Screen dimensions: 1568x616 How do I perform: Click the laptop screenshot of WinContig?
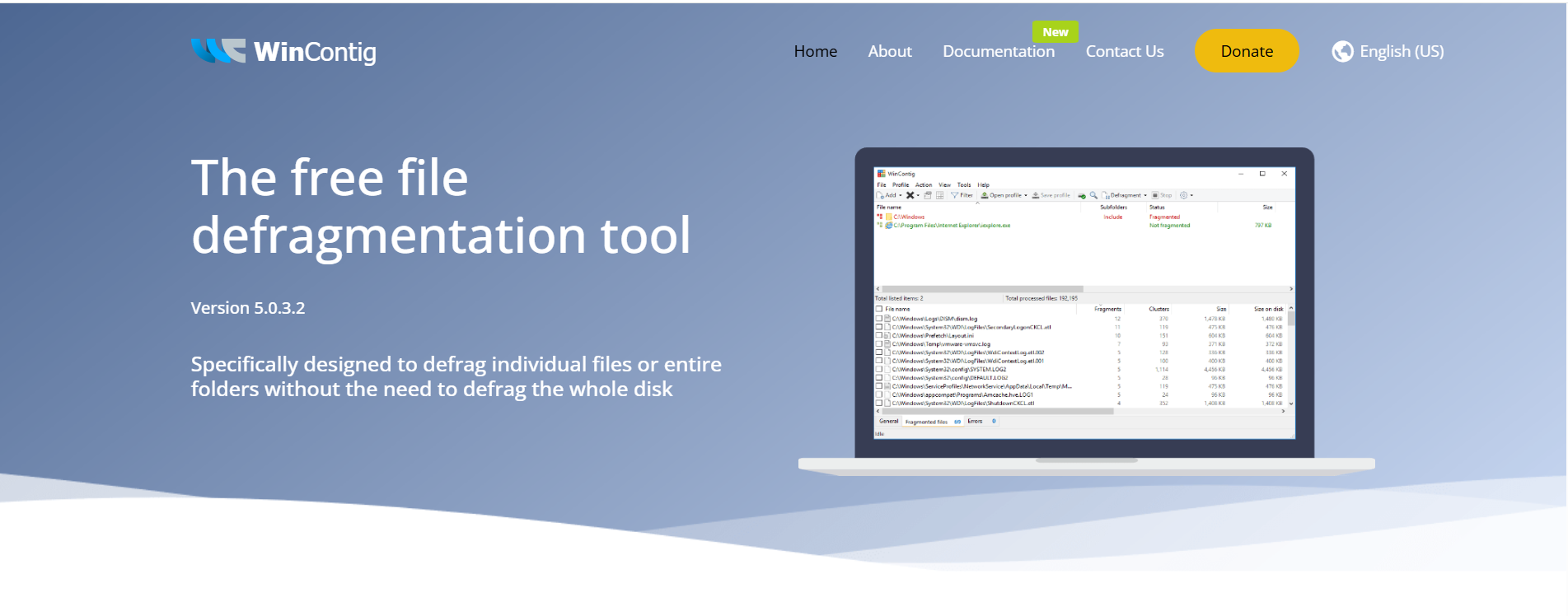tap(1084, 303)
